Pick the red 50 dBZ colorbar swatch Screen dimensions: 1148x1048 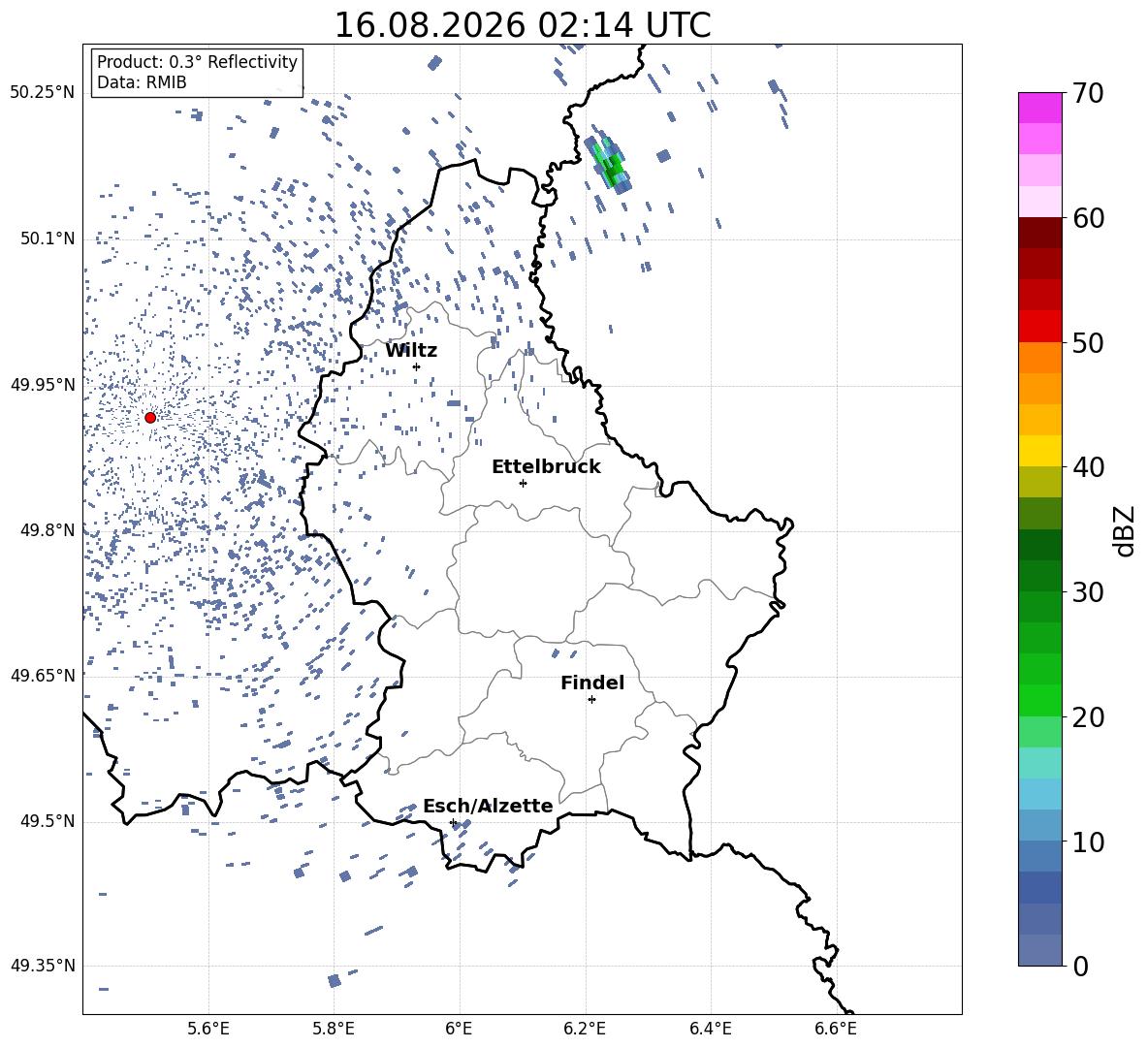point(1039,327)
